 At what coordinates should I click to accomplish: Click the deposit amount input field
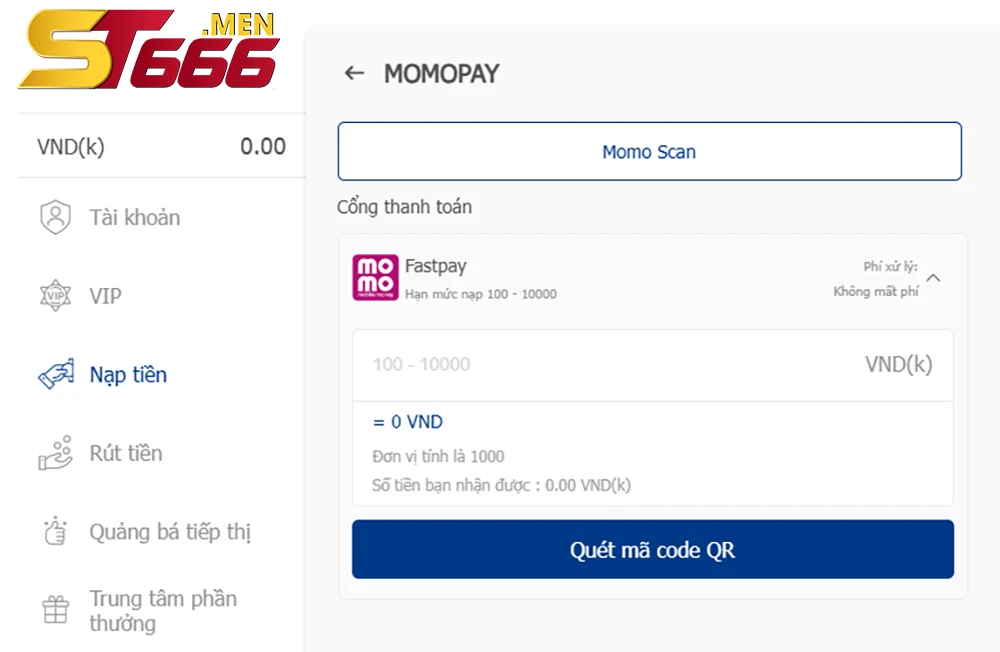click(652, 364)
